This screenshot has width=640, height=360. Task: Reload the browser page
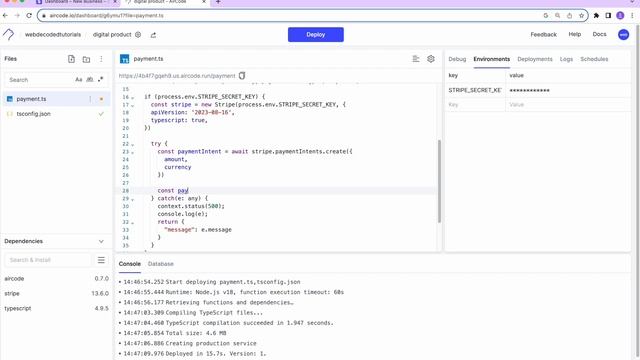29,16
